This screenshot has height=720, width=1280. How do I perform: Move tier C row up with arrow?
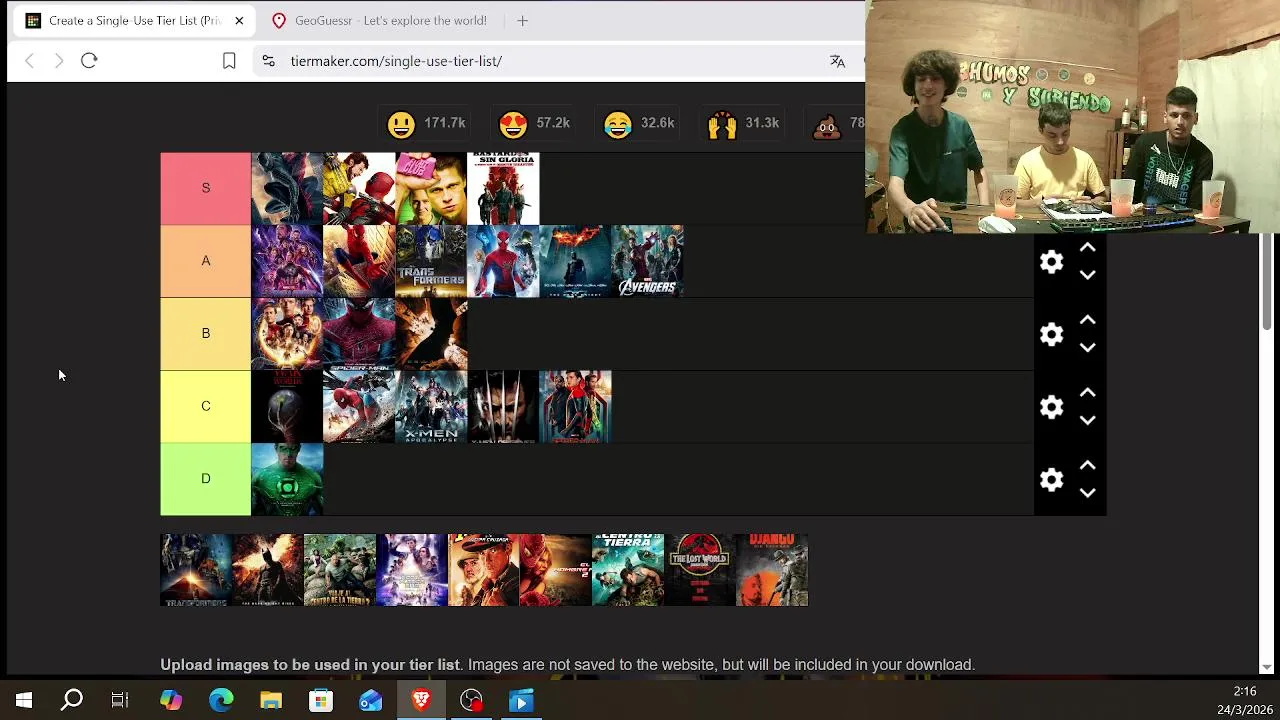pos(1087,394)
